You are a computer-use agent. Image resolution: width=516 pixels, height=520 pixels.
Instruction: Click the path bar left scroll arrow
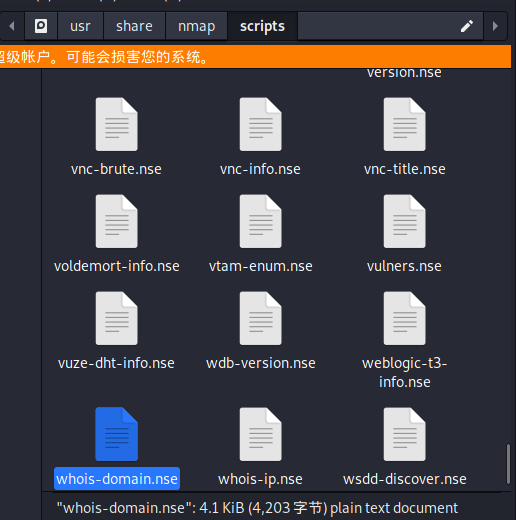pyautogui.click(x=12, y=26)
